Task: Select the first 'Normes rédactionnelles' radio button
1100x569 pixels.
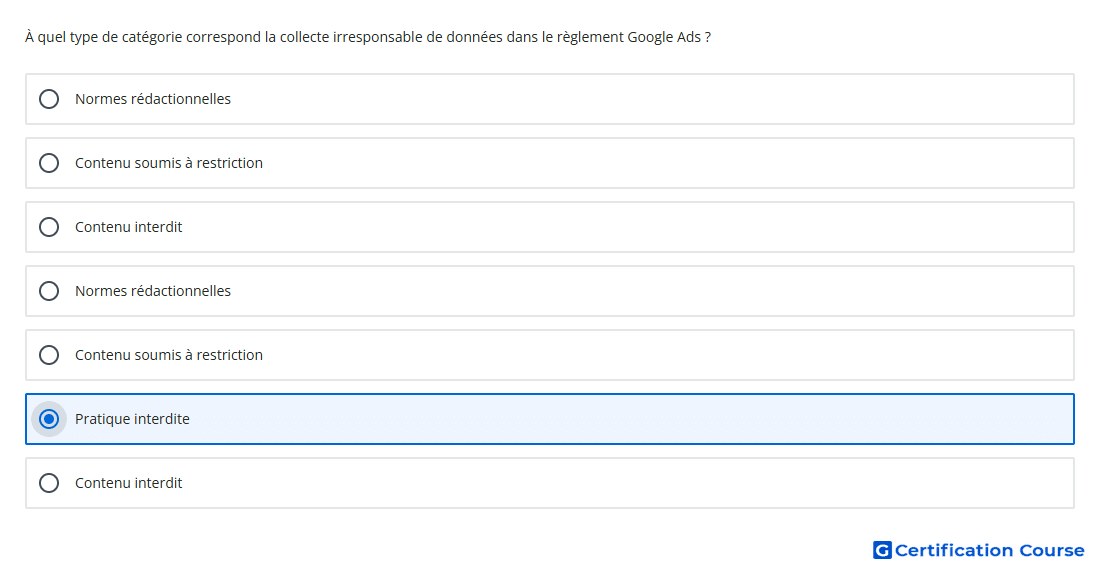Action: pyautogui.click(x=49, y=99)
